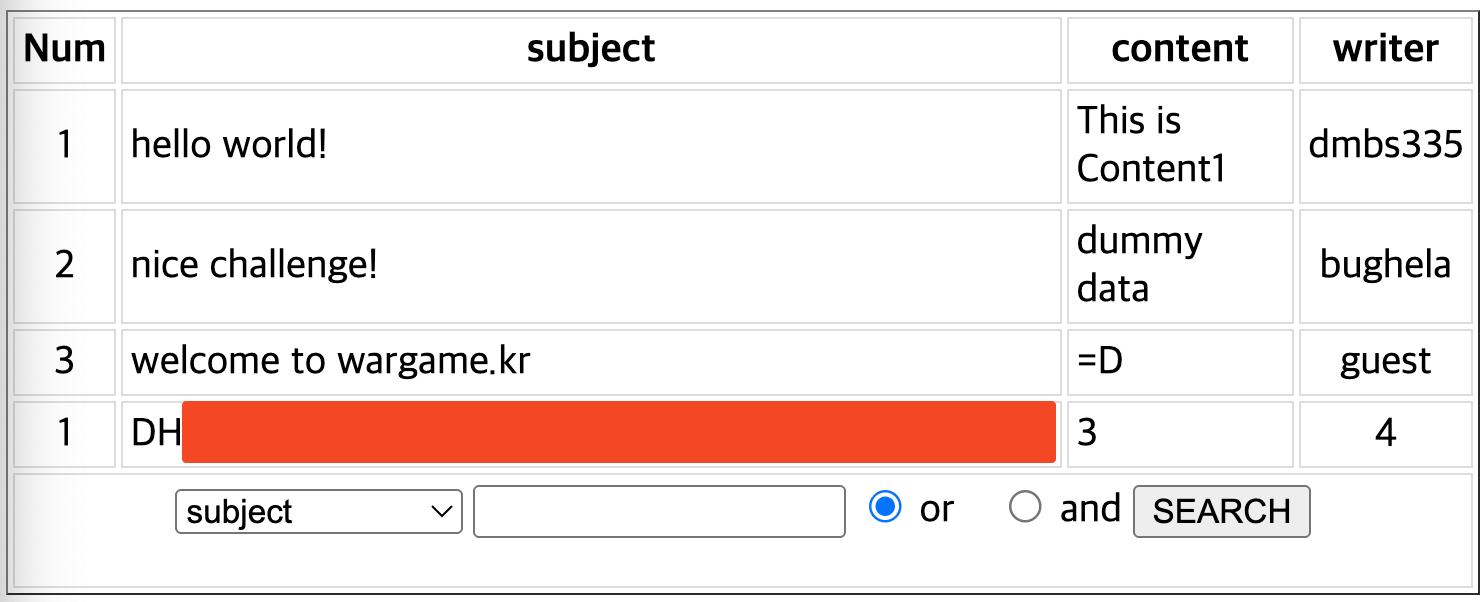The image size is (1484, 602).
Task: Click the "subject" column header
Action: pos(591,49)
